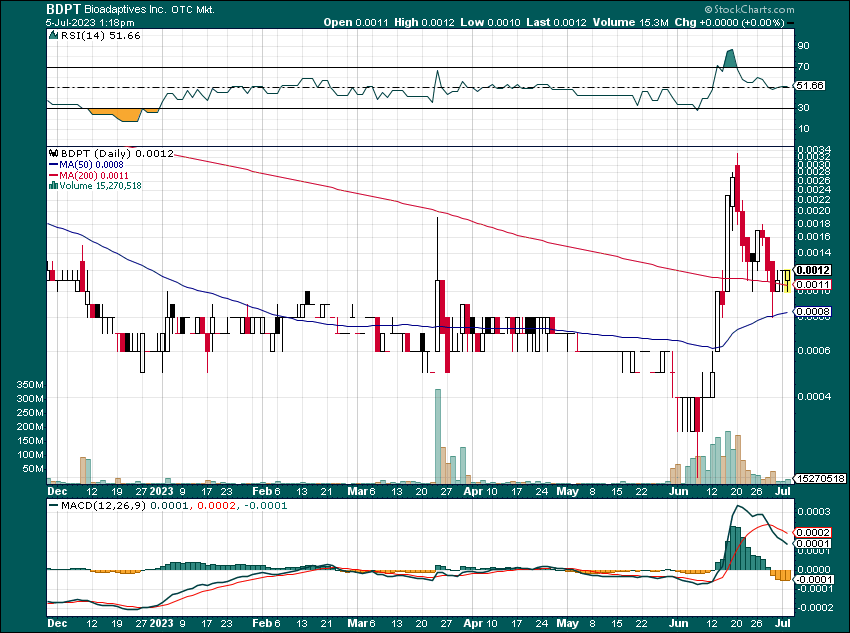Image resolution: width=850 pixels, height=633 pixels.
Task: Click the 'High 0.0012' header value
Action: [x=424, y=23]
